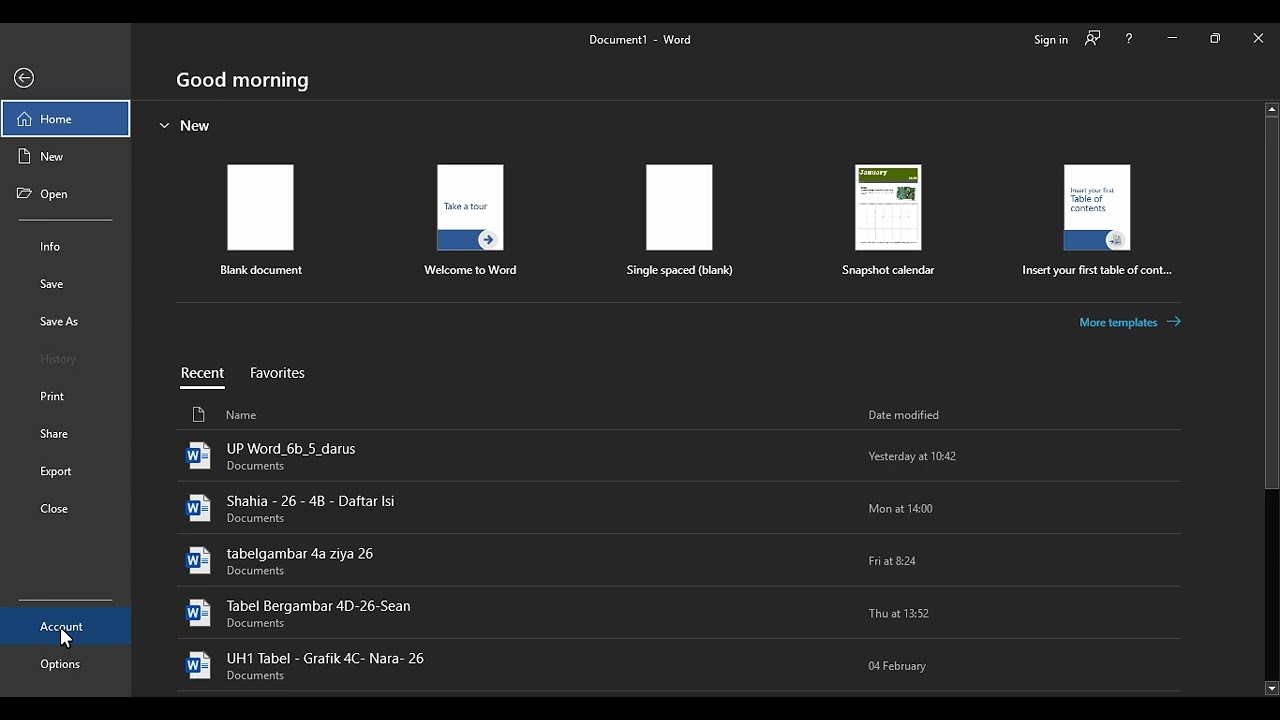The image size is (1280, 720).
Task: Open Shahia - 26 - 4B - Daftar Isi
Action: coord(679,508)
